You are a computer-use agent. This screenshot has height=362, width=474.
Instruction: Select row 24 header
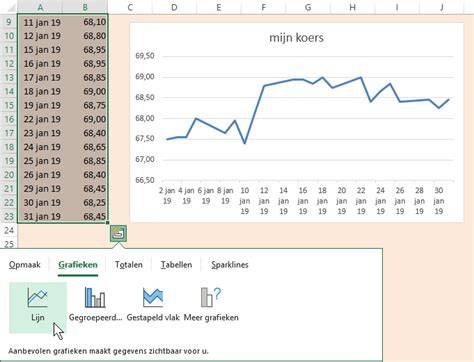coord(9,230)
